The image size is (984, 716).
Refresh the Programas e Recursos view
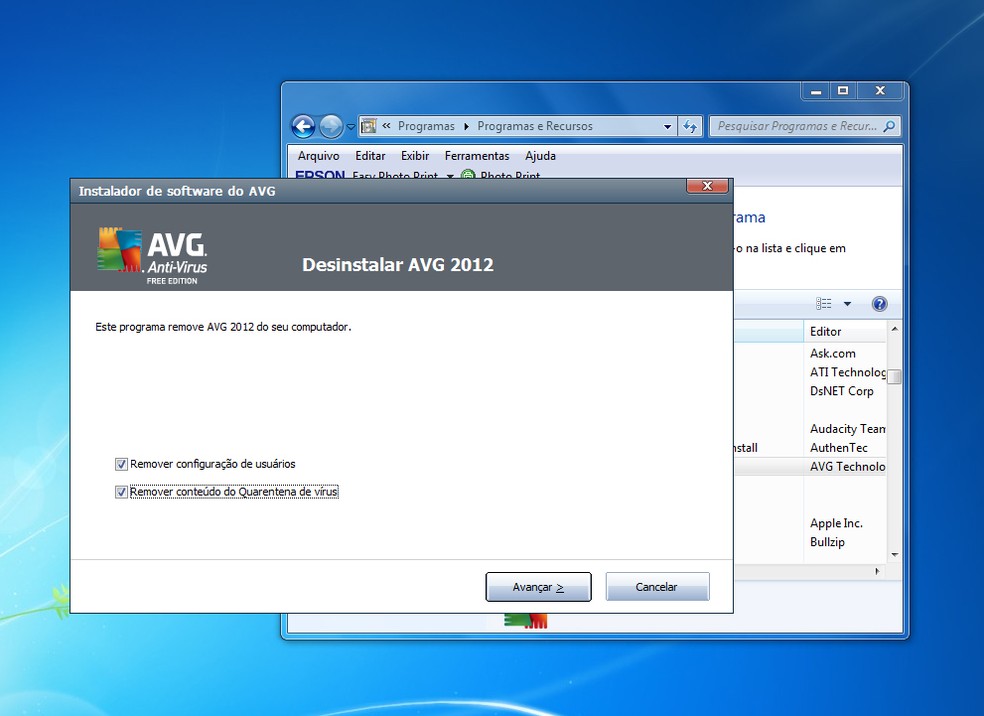click(x=690, y=126)
